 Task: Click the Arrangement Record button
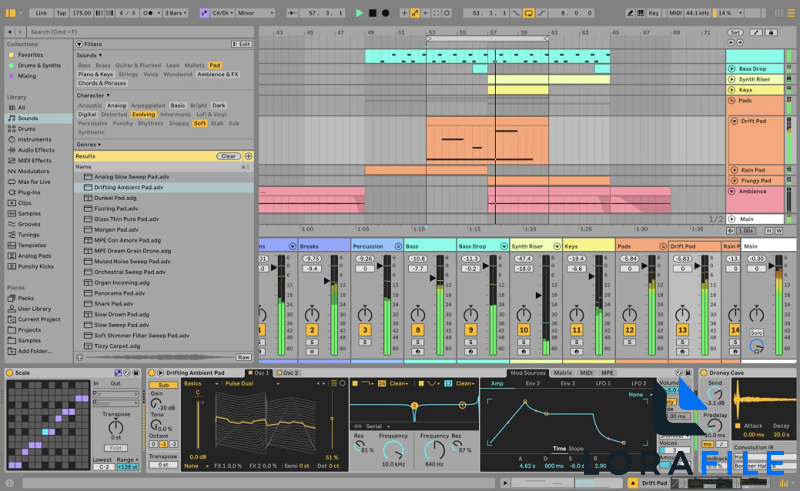pyautogui.click(x=386, y=13)
